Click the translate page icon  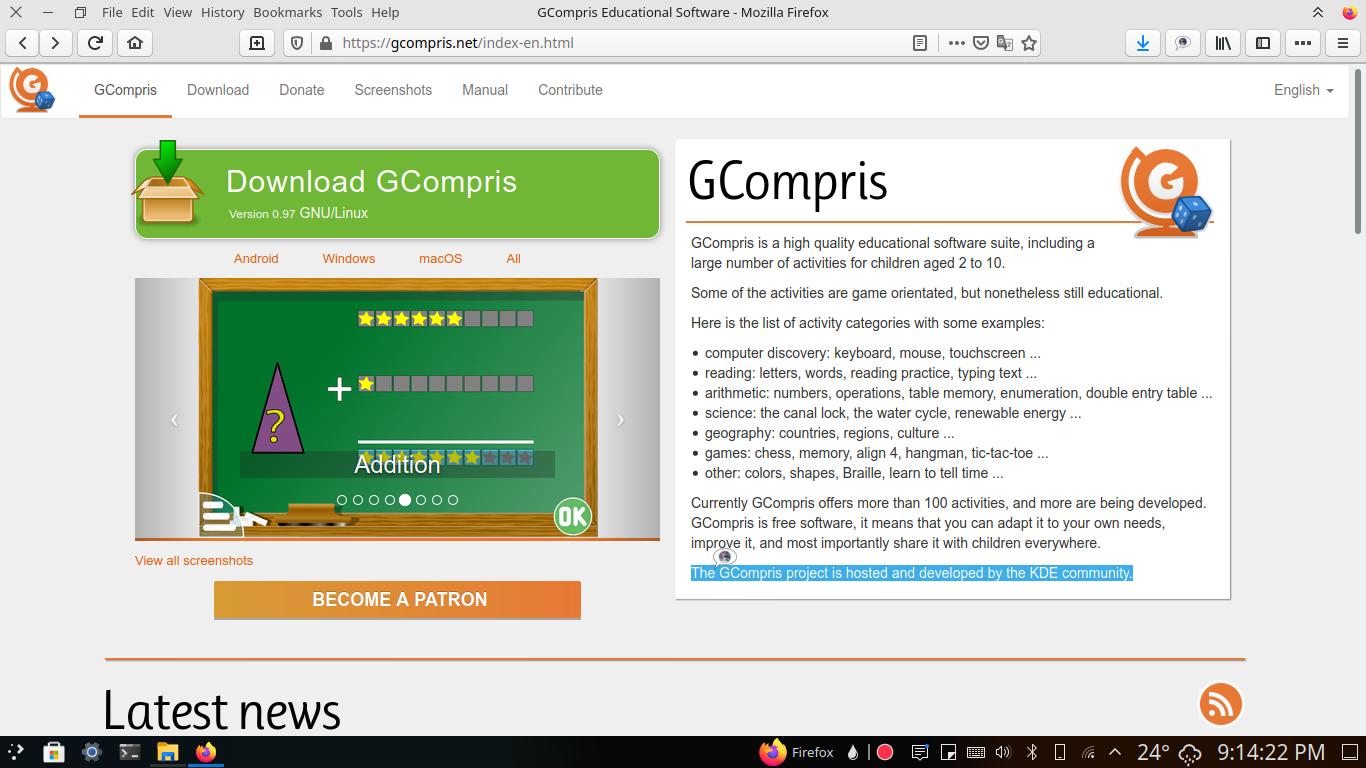click(1005, 43)
